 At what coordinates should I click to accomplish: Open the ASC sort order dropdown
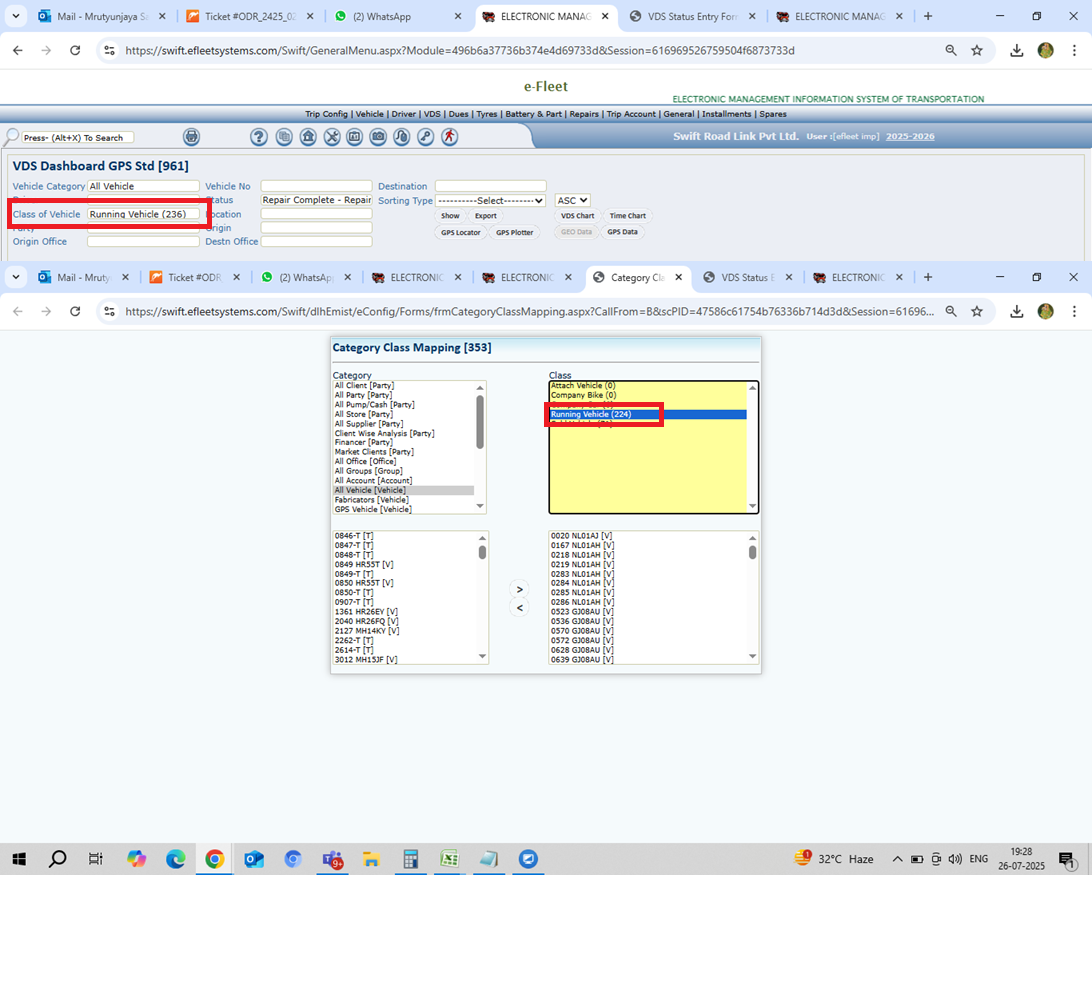point(572,201)
